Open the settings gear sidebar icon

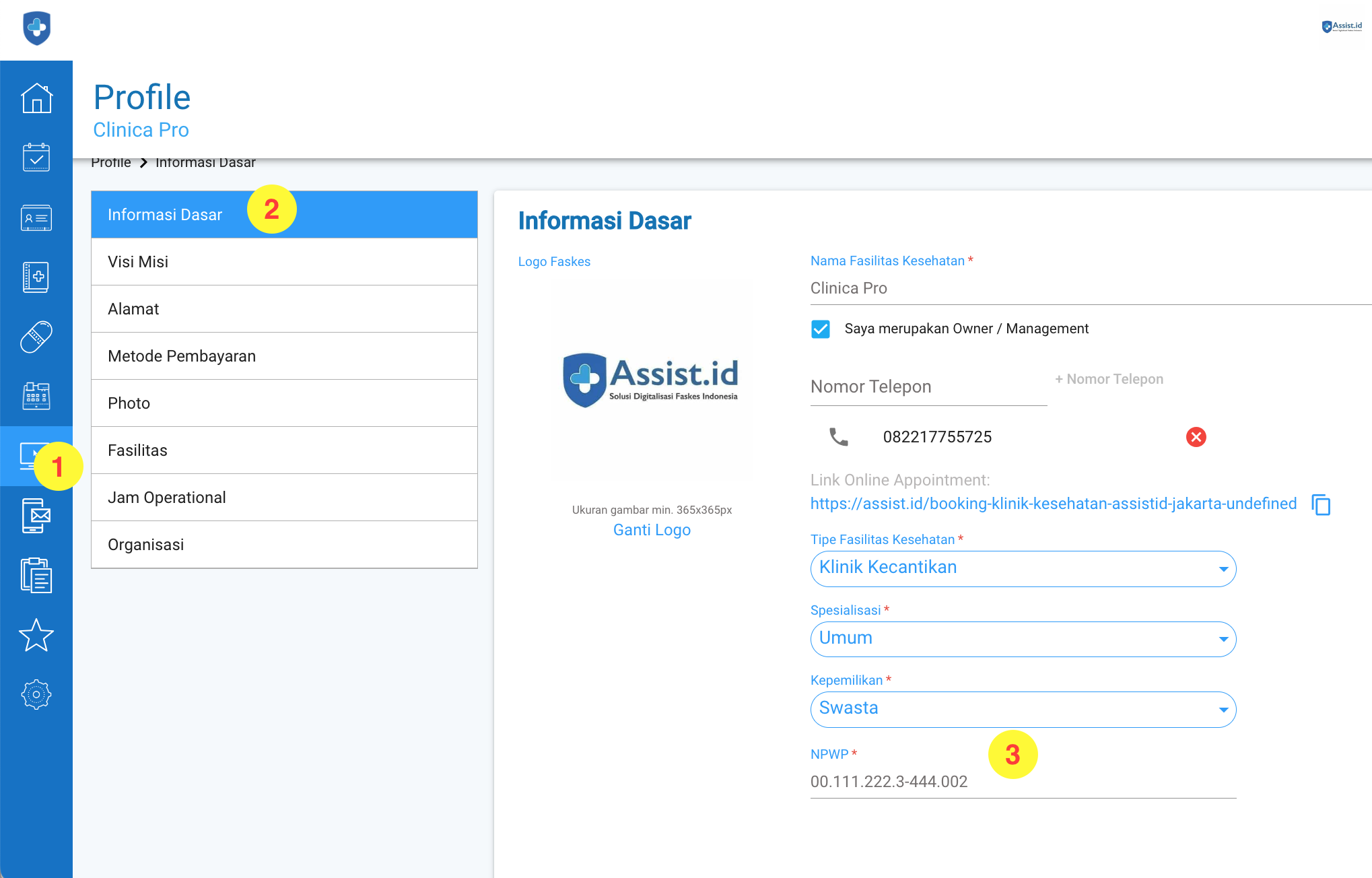coord(36,694)
